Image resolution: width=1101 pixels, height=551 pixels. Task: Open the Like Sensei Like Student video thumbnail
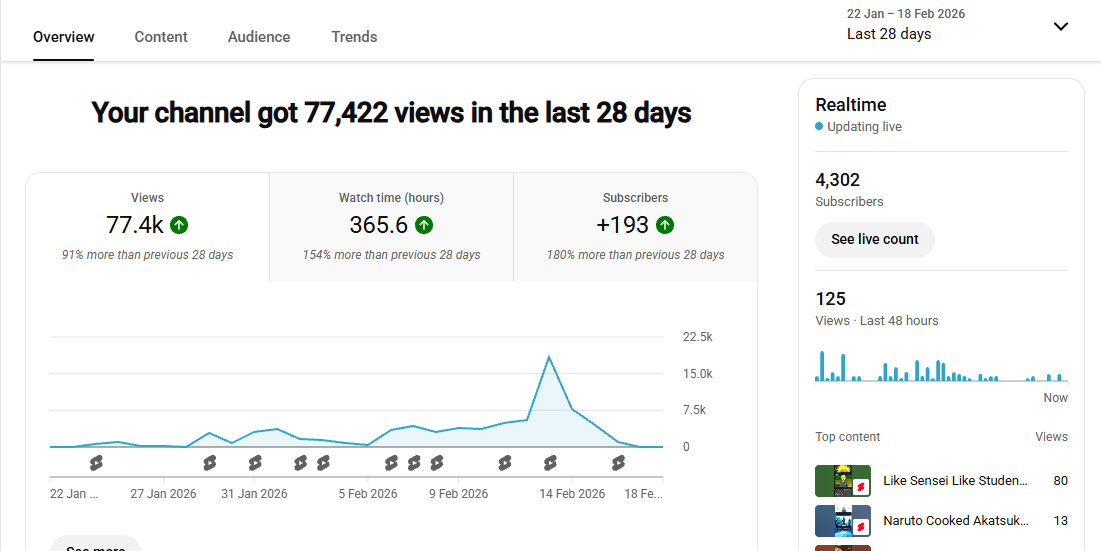tap(842, 481)
